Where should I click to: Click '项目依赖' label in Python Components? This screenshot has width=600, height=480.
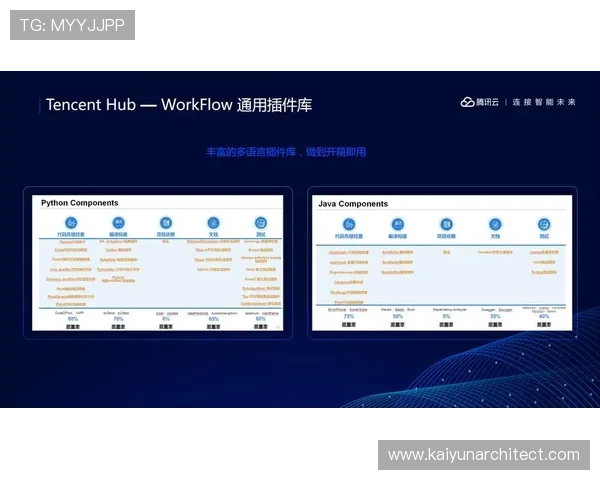166,234
